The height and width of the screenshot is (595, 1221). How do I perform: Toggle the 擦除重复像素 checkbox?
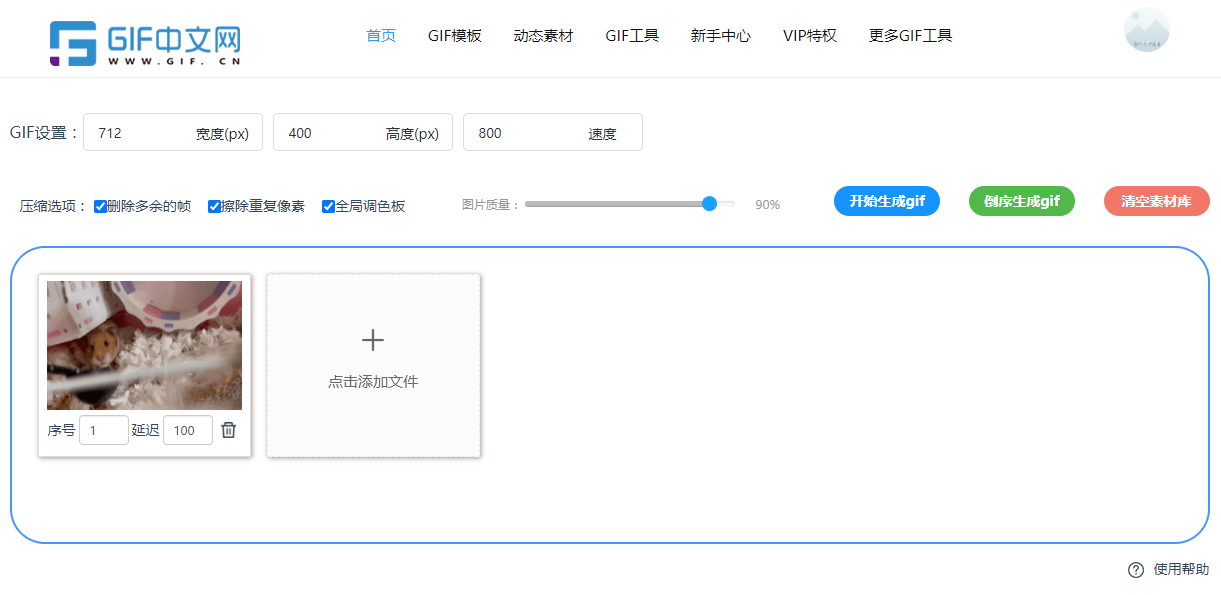214,206
